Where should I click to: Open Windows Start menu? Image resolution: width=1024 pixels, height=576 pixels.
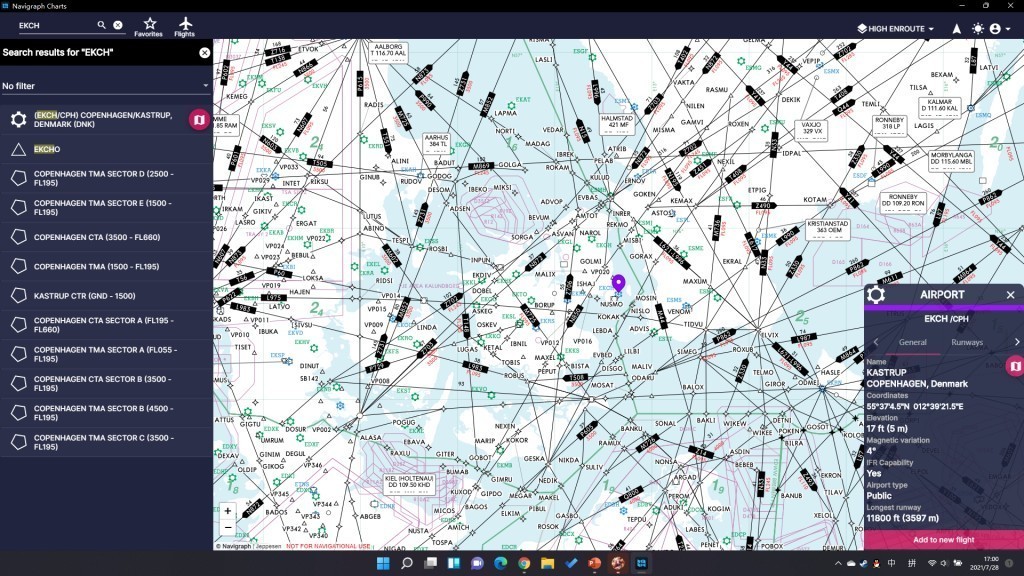click(x=383, y=563)
